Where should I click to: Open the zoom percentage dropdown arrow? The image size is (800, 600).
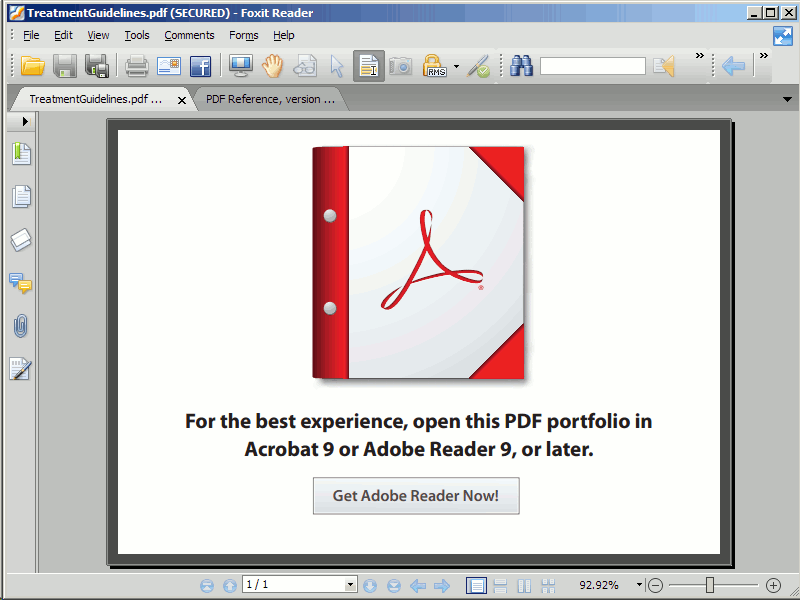pos(639,585)
